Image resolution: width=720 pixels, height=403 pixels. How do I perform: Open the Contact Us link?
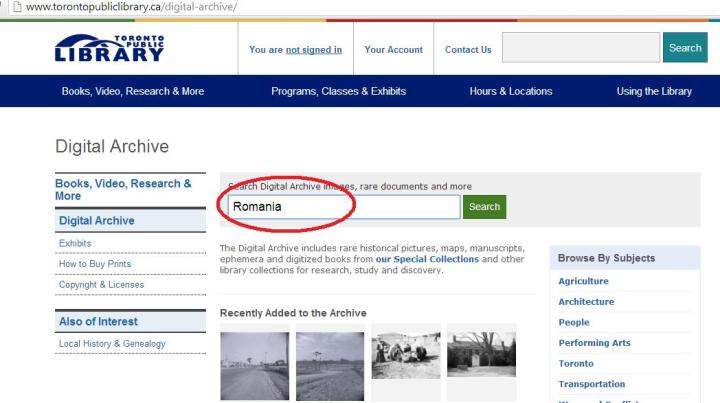468,50
